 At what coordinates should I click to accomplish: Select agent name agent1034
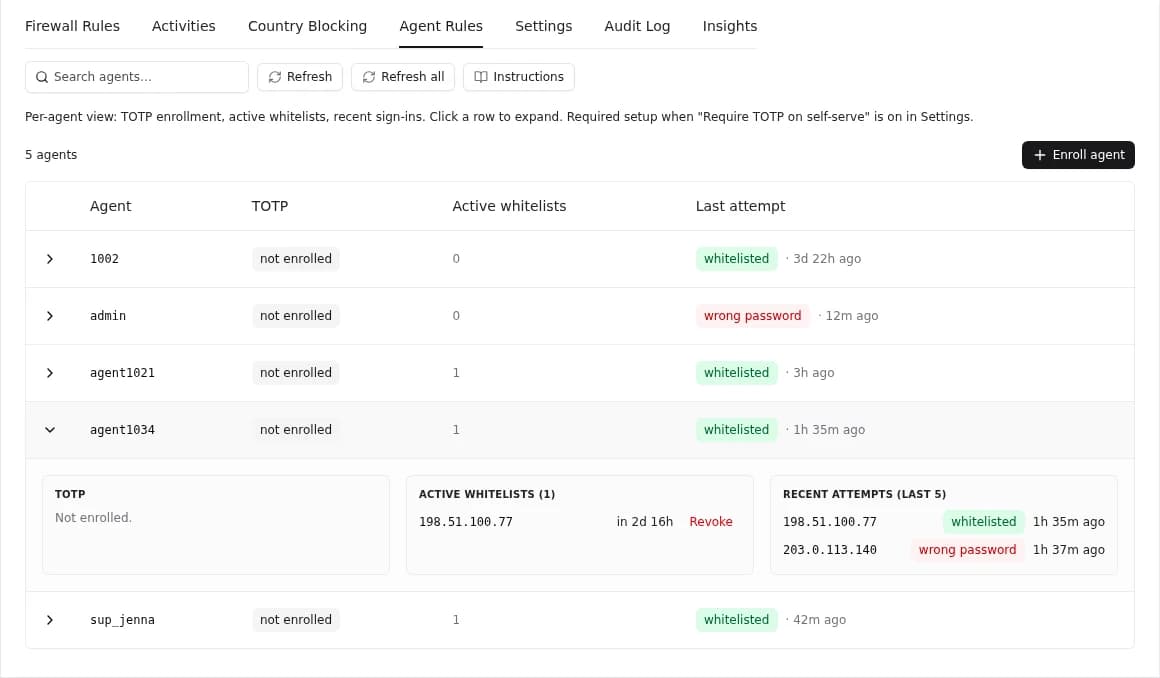pos(122,430)
